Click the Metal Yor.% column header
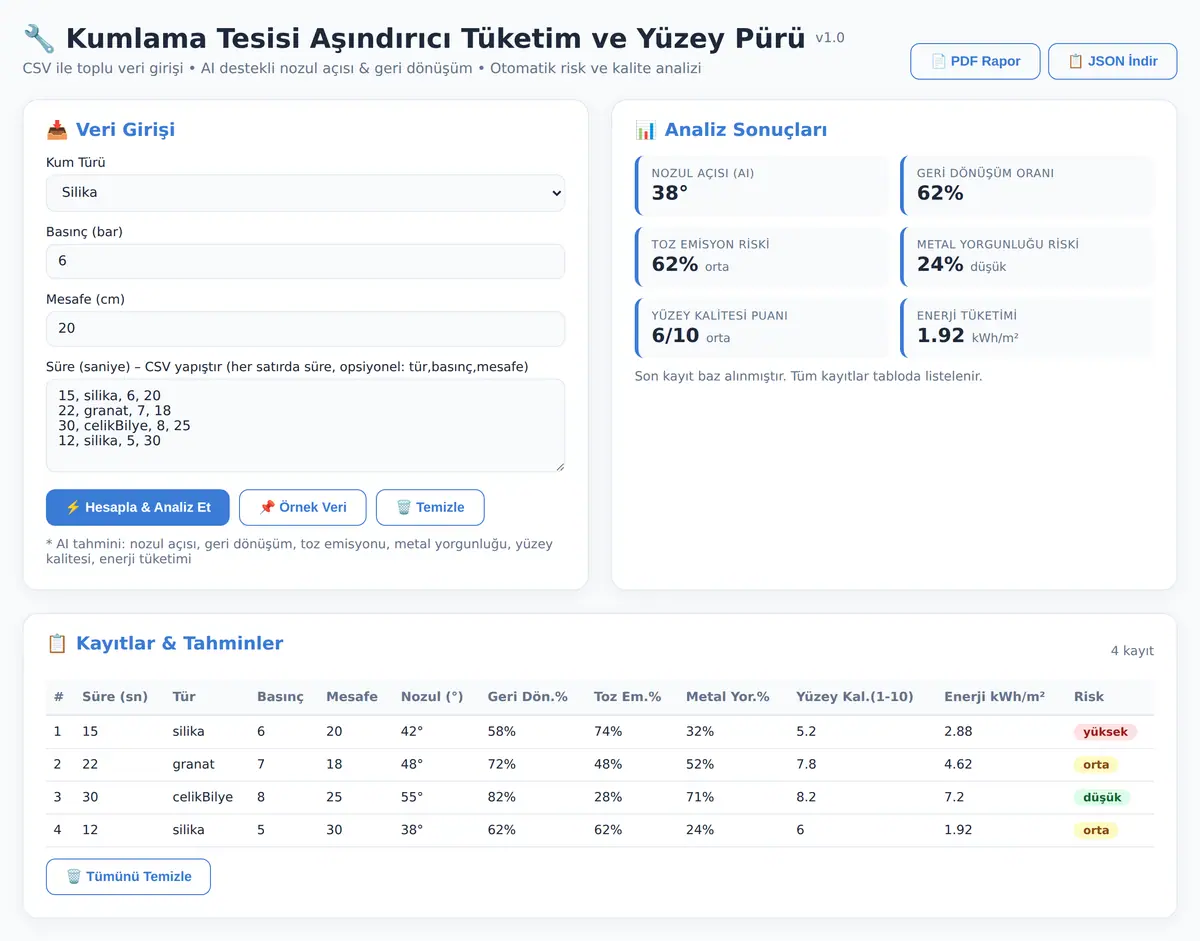 (728, 697)
